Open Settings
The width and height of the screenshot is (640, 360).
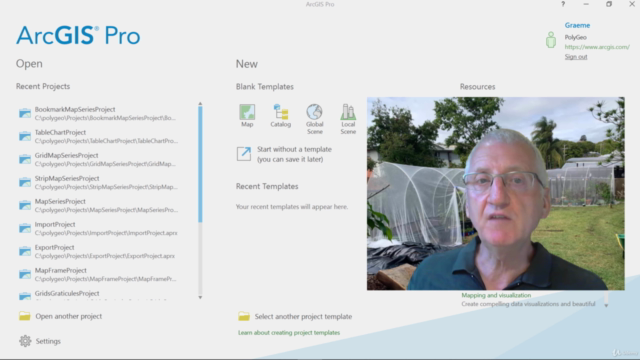click(48, 341)
